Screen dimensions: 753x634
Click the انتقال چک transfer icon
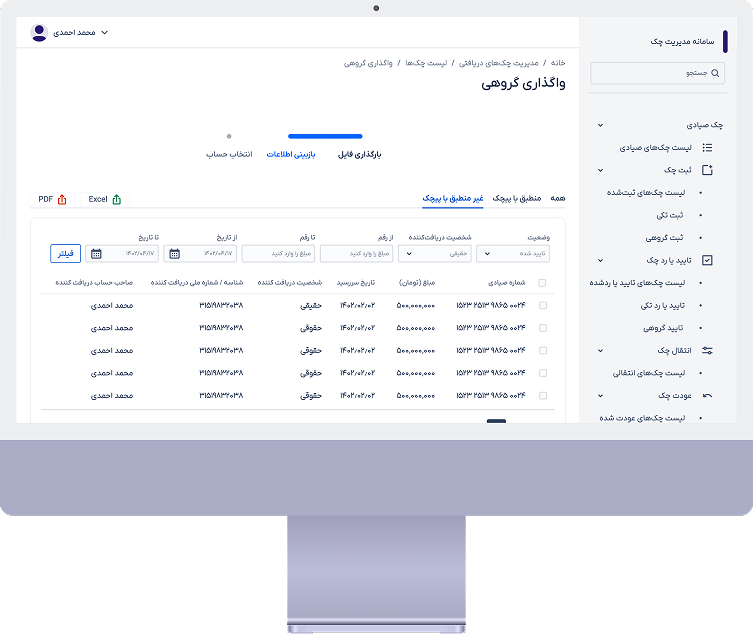(708, 350)
